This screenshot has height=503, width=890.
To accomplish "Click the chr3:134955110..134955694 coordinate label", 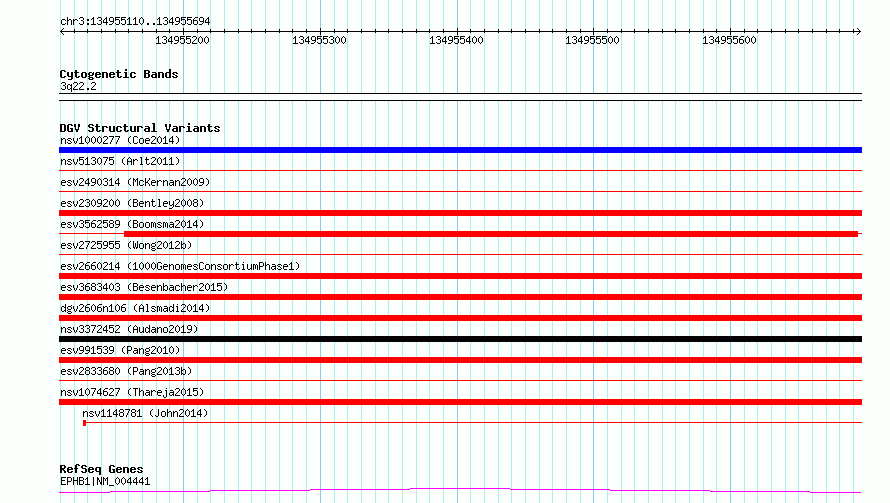I will 135,21.
